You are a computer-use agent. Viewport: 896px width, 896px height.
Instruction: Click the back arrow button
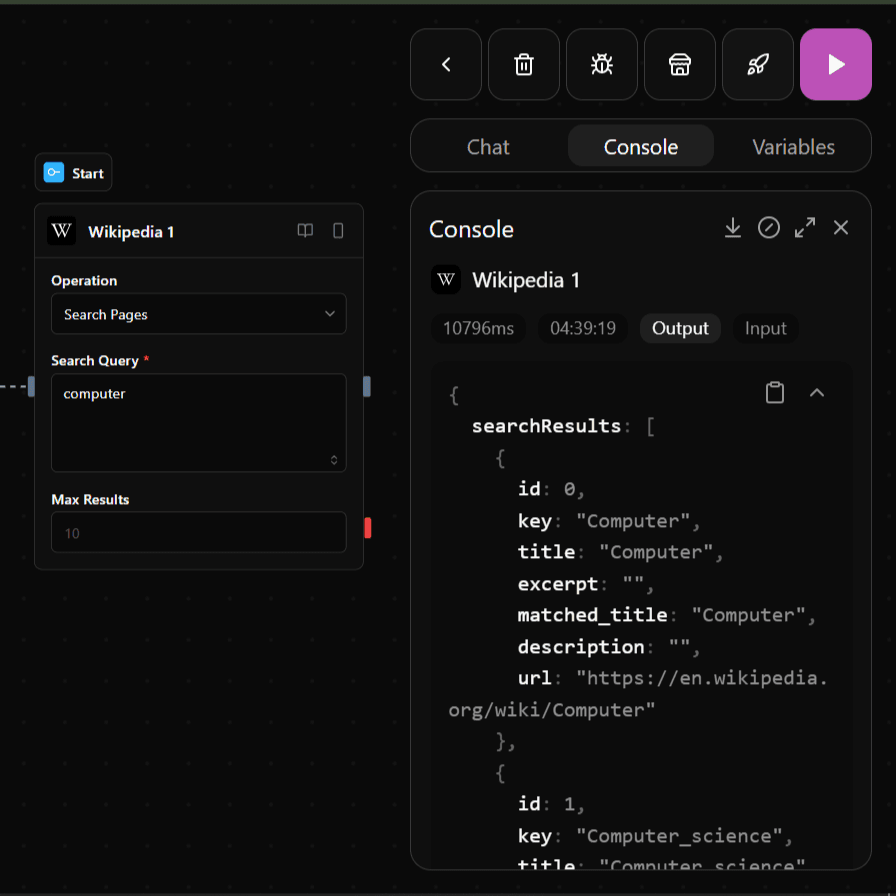coord(446,65)
